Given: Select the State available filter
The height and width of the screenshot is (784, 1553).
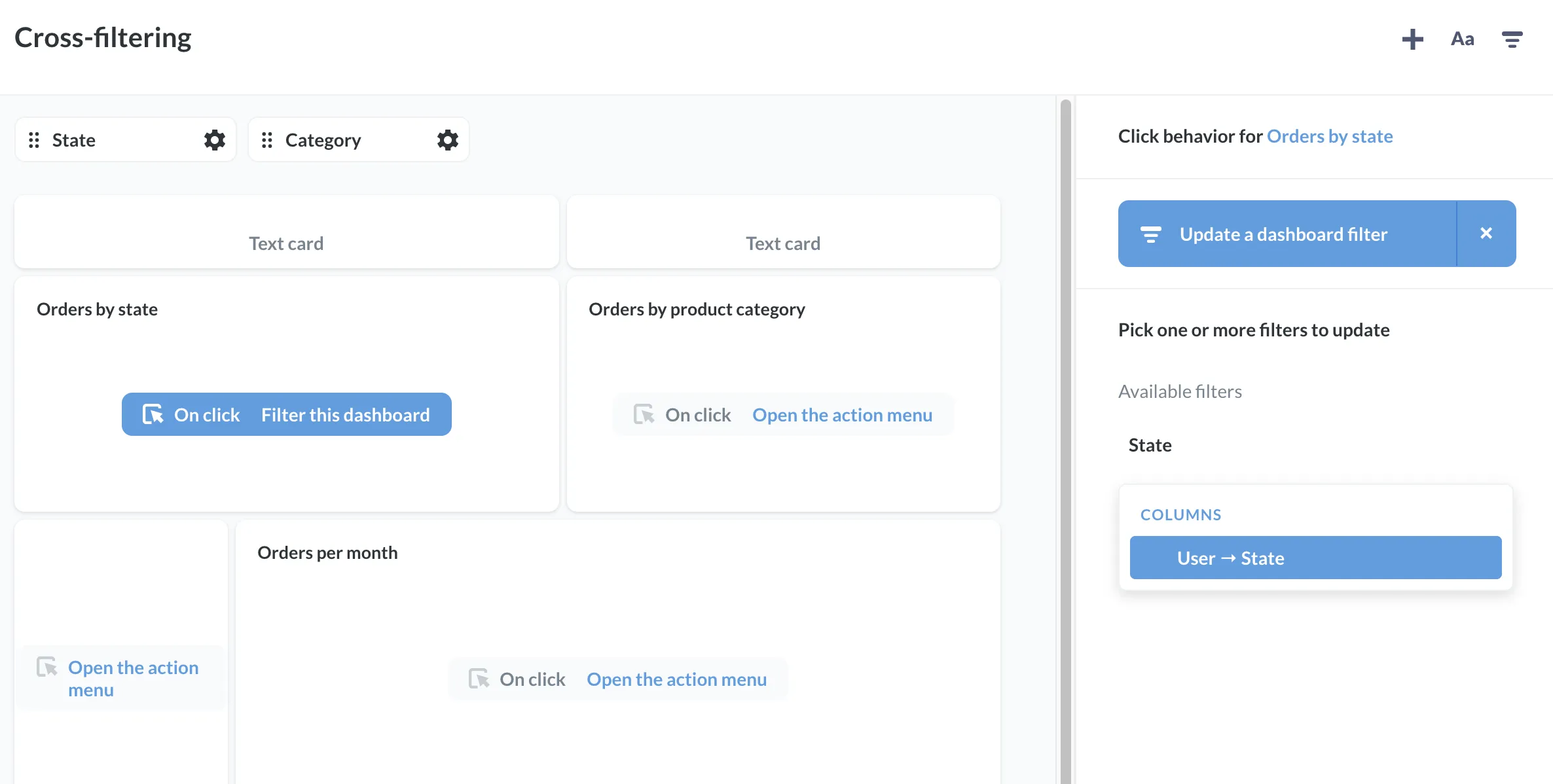Looking at the screenshot, I should coord(1150,445).
